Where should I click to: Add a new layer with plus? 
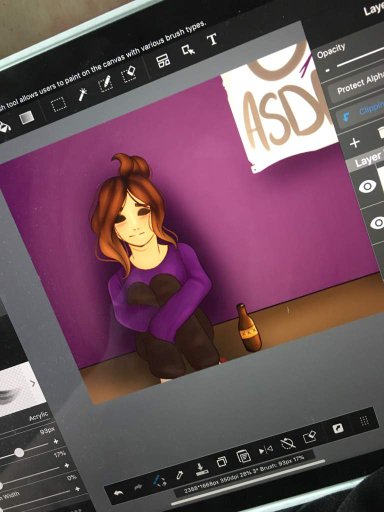[x=355, y=143]
